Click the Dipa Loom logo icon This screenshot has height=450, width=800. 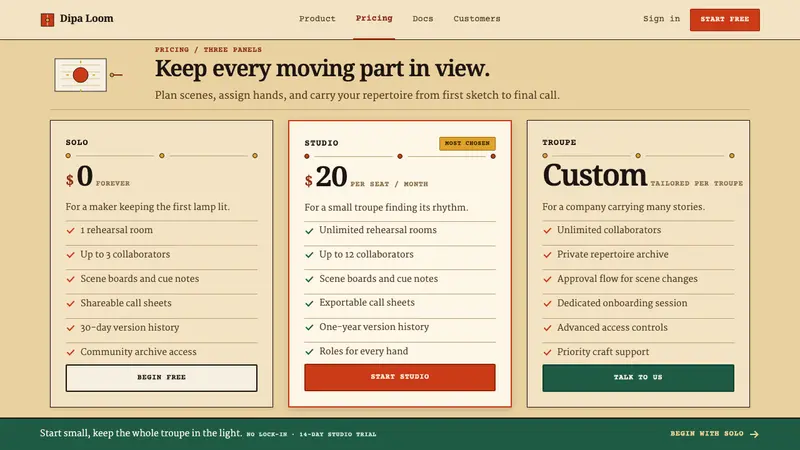(x=47, y=20)
